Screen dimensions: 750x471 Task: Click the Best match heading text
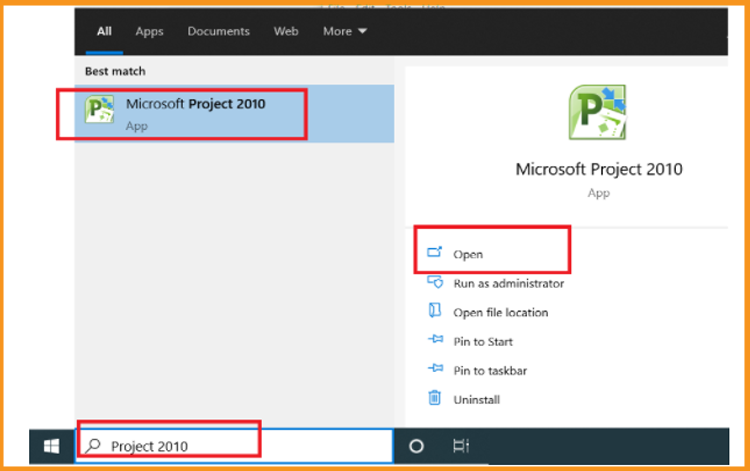[x=115, y=71]
